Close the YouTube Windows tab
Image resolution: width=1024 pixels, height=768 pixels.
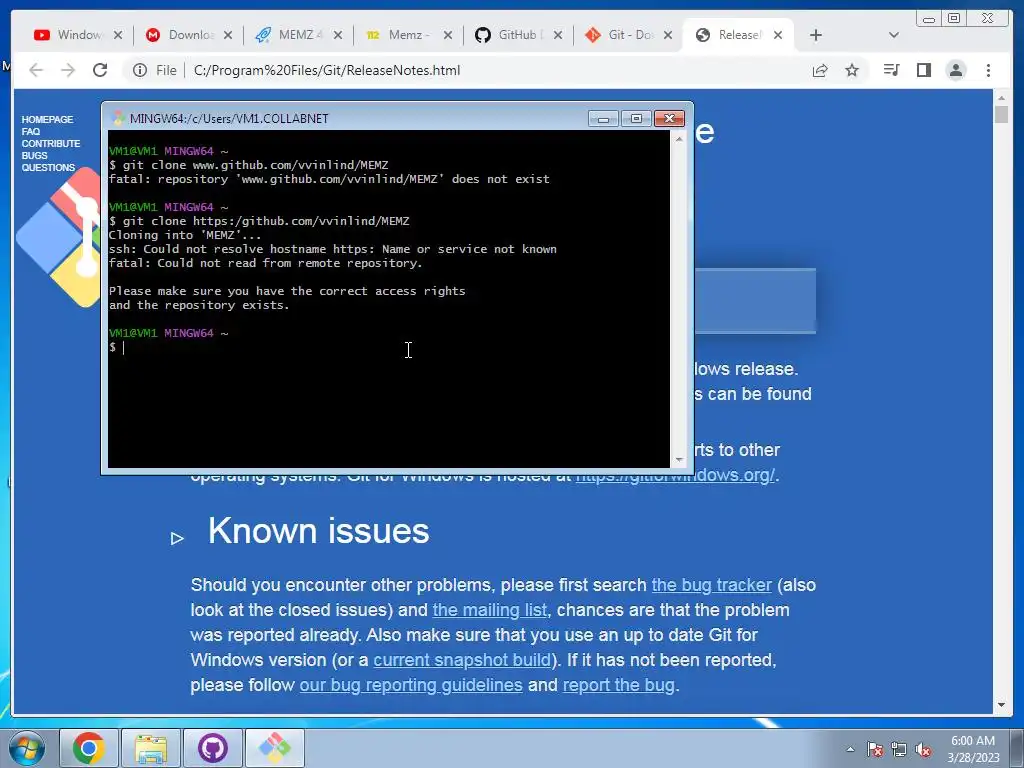[118, 35]
